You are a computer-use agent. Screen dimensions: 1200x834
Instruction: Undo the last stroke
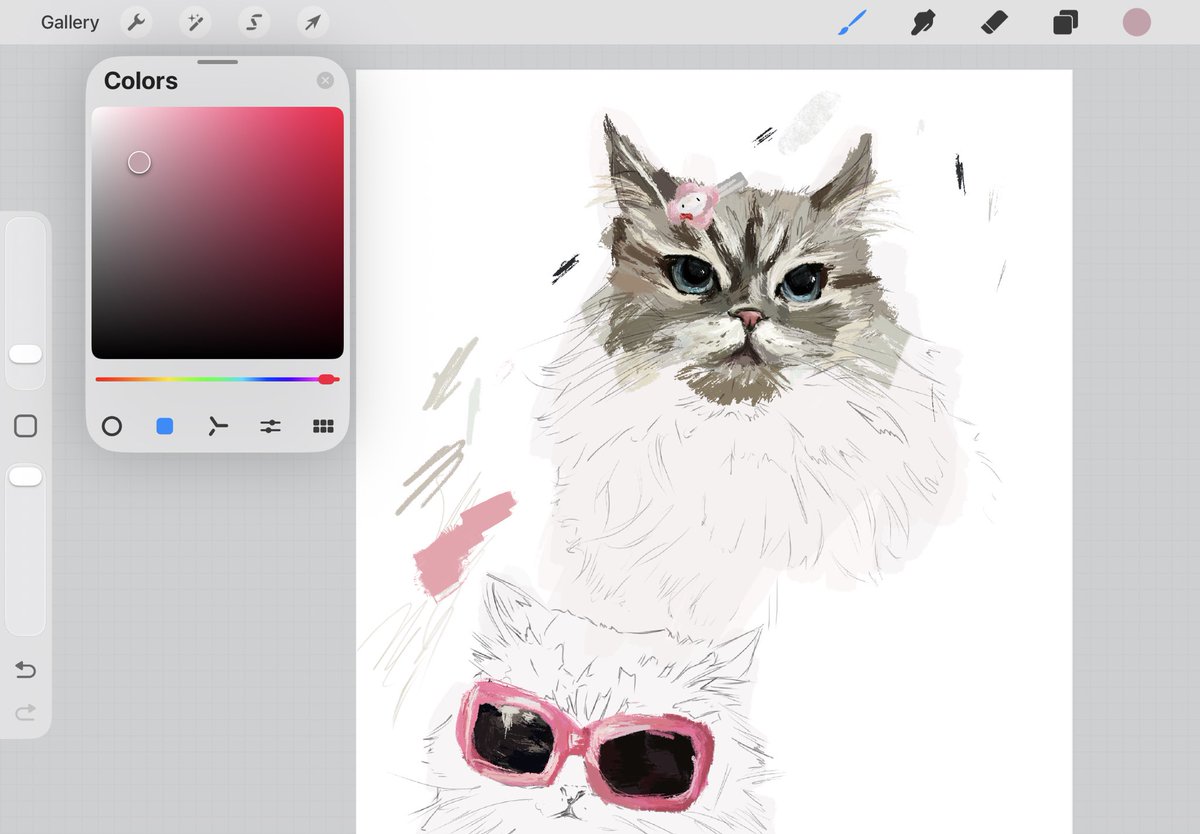pyautogui.click(x=25, y=670)
